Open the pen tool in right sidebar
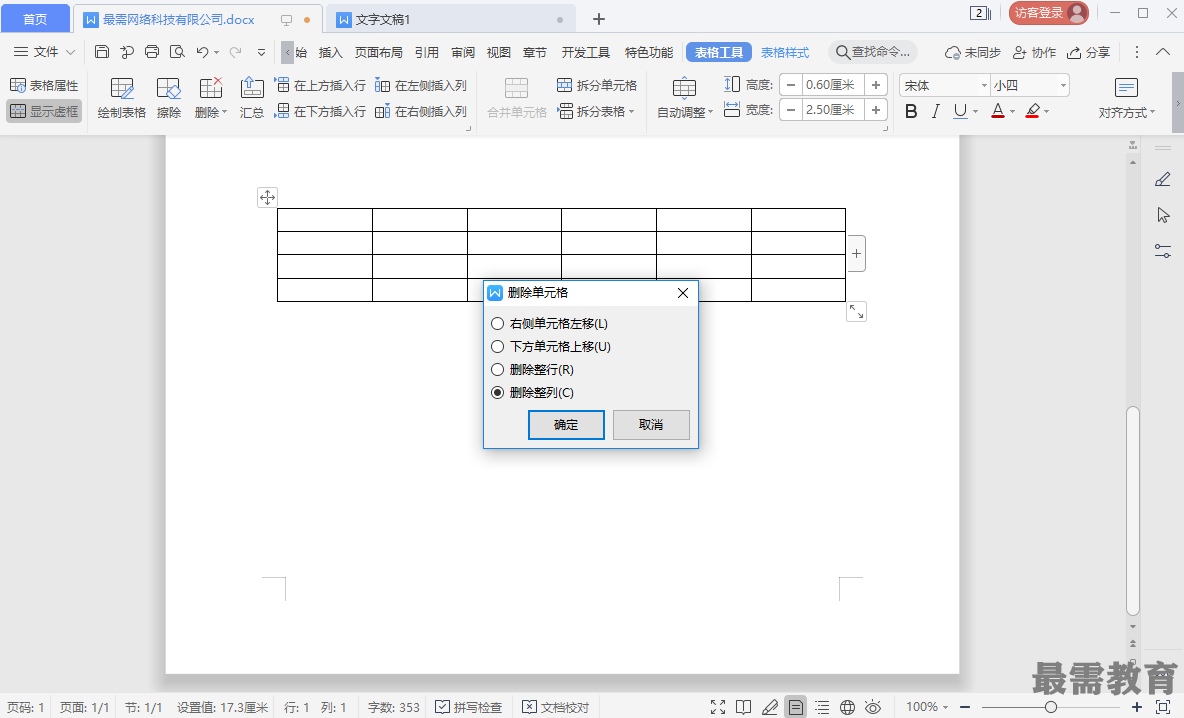This screenshot has height=718, width=1184. click(x=1163, y=180)
